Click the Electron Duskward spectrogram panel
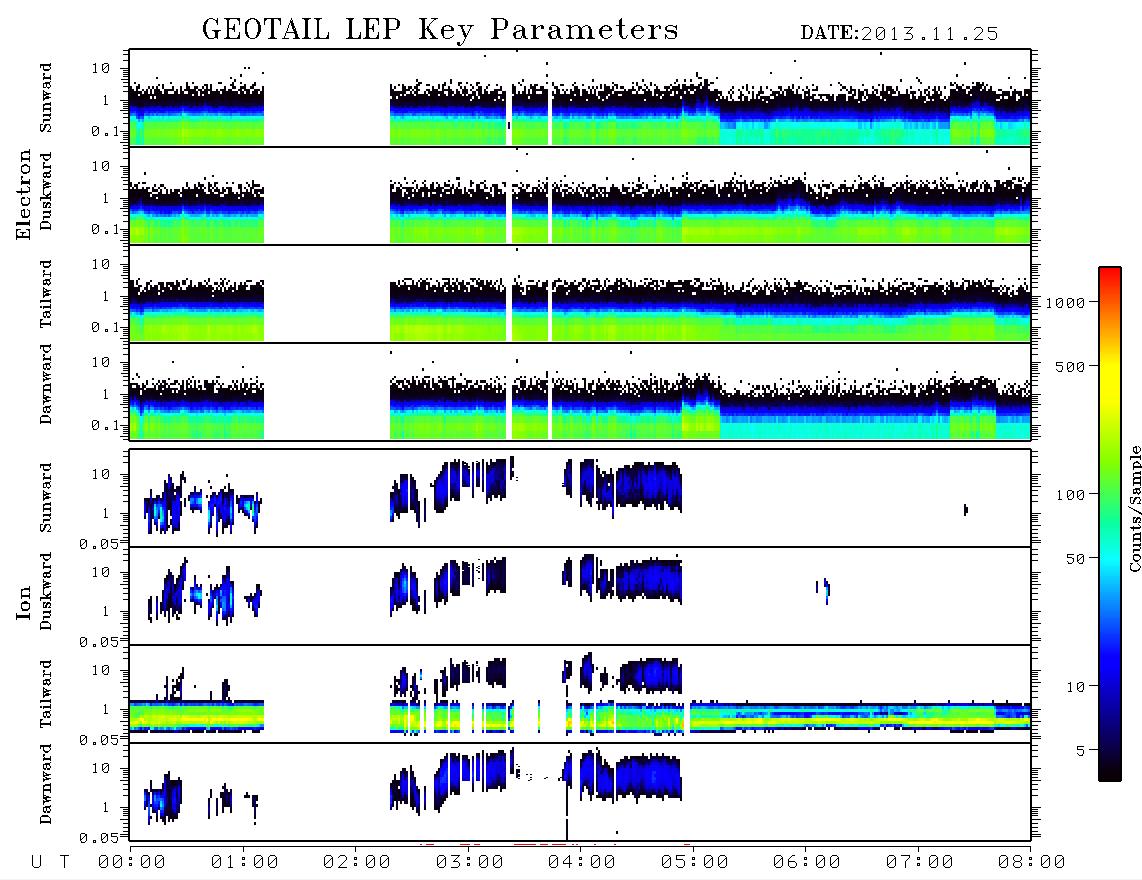1142x880 pixels. point(580,195)
